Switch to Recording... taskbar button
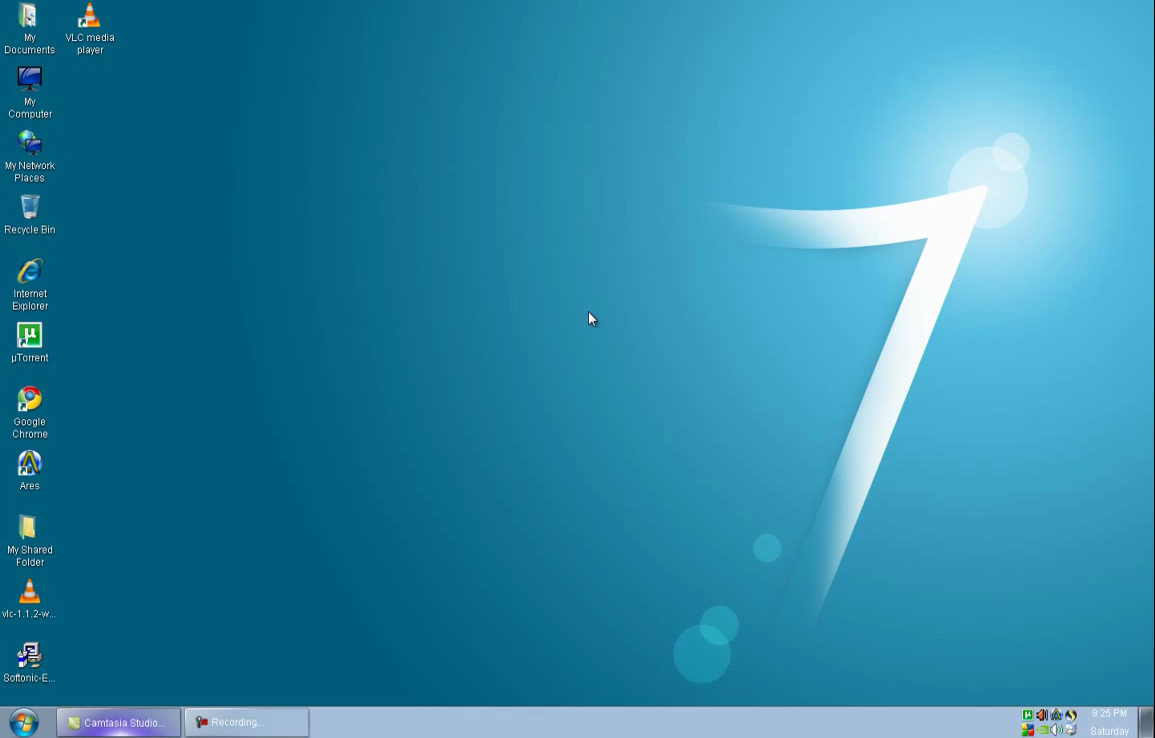The width and height of the screenshot is (1155, 738). tap(246, 723)
